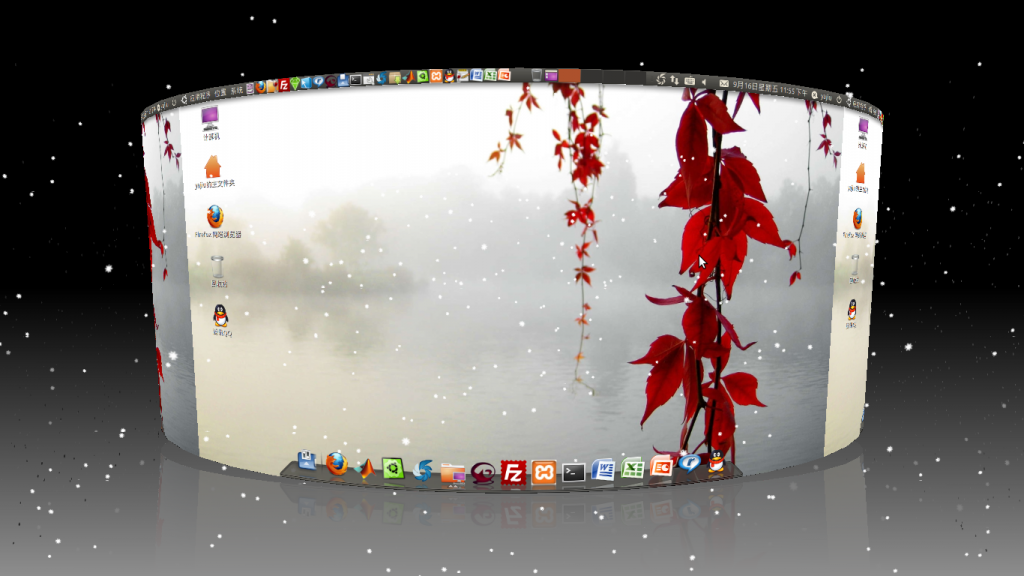Open the home folder desktop icon
This screenshot has width=1024, height=576.
click(x=213, y=167)
